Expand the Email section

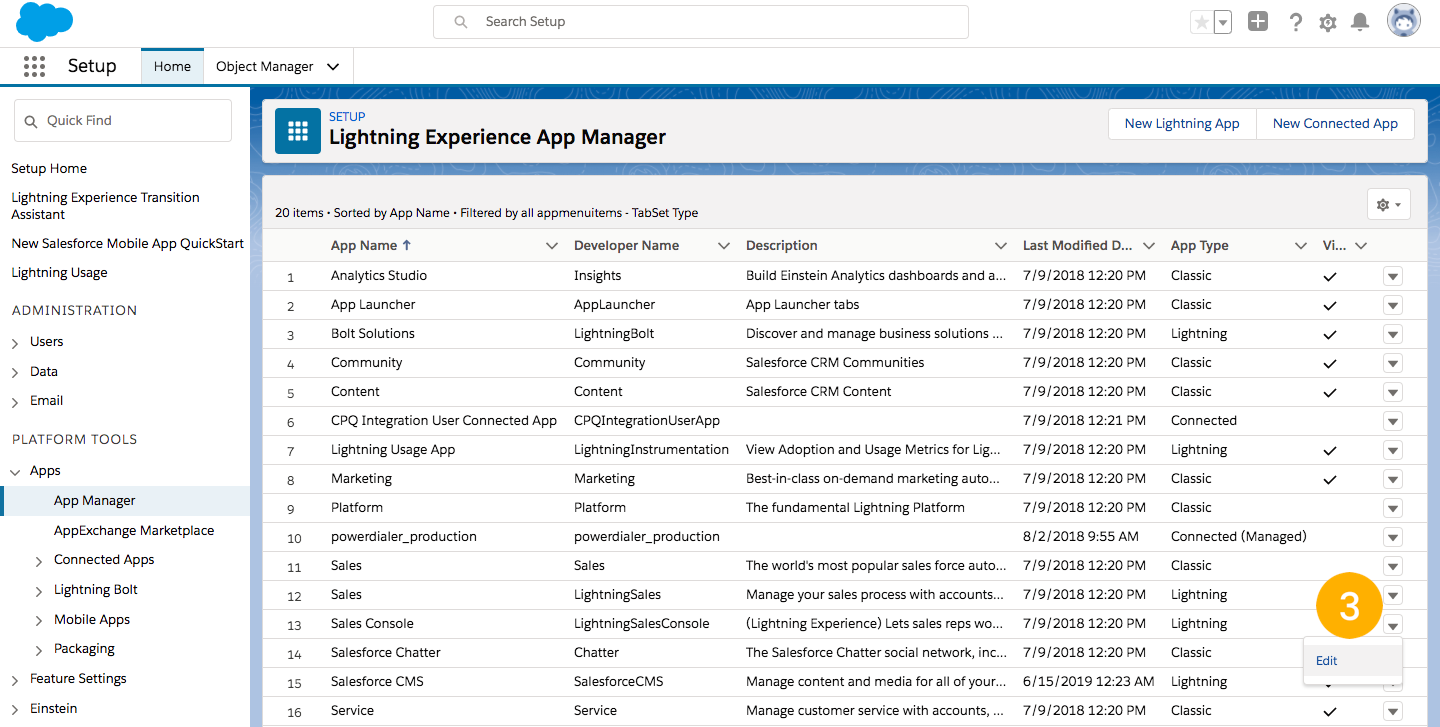tap(15, 402)
